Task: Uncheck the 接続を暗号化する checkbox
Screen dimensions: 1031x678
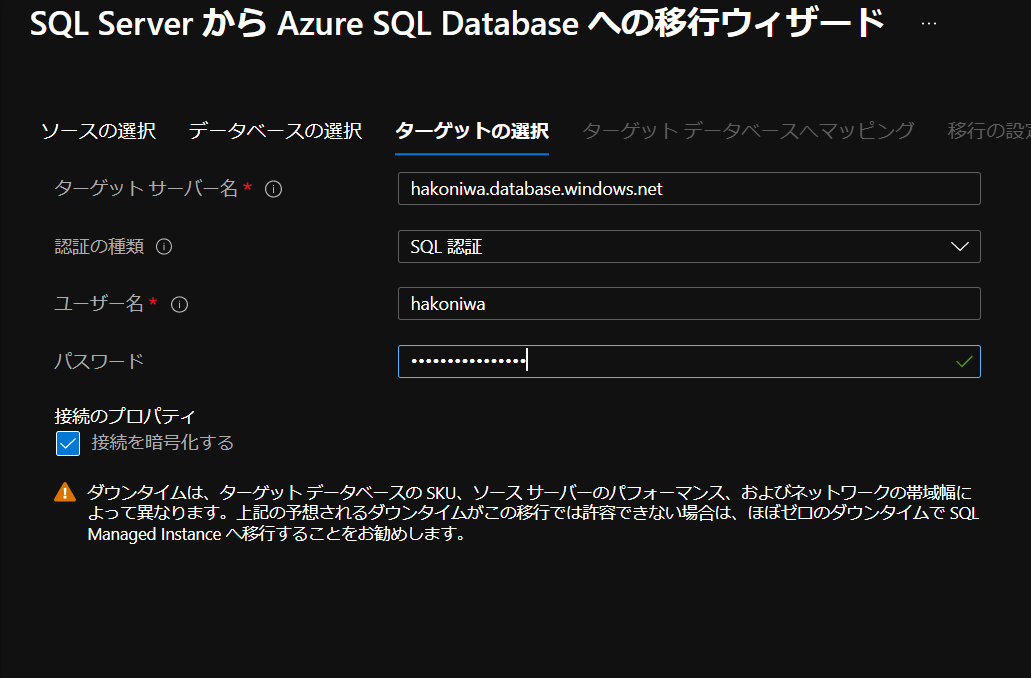Action: [67, 442]
